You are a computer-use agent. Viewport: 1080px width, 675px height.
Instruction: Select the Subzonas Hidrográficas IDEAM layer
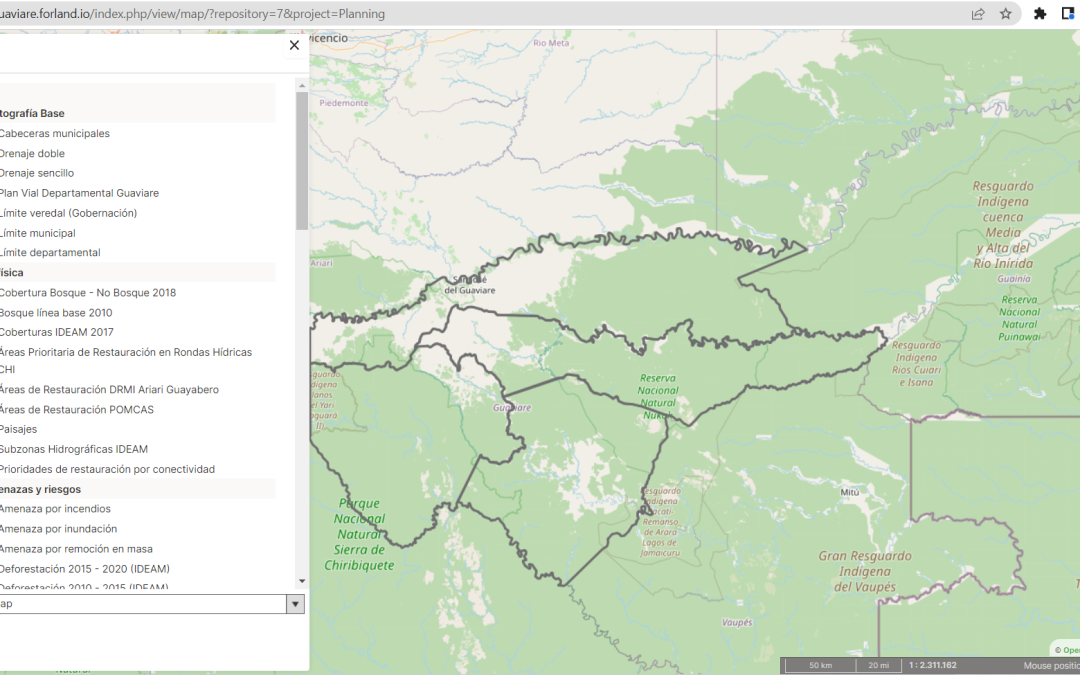(74, 449)
